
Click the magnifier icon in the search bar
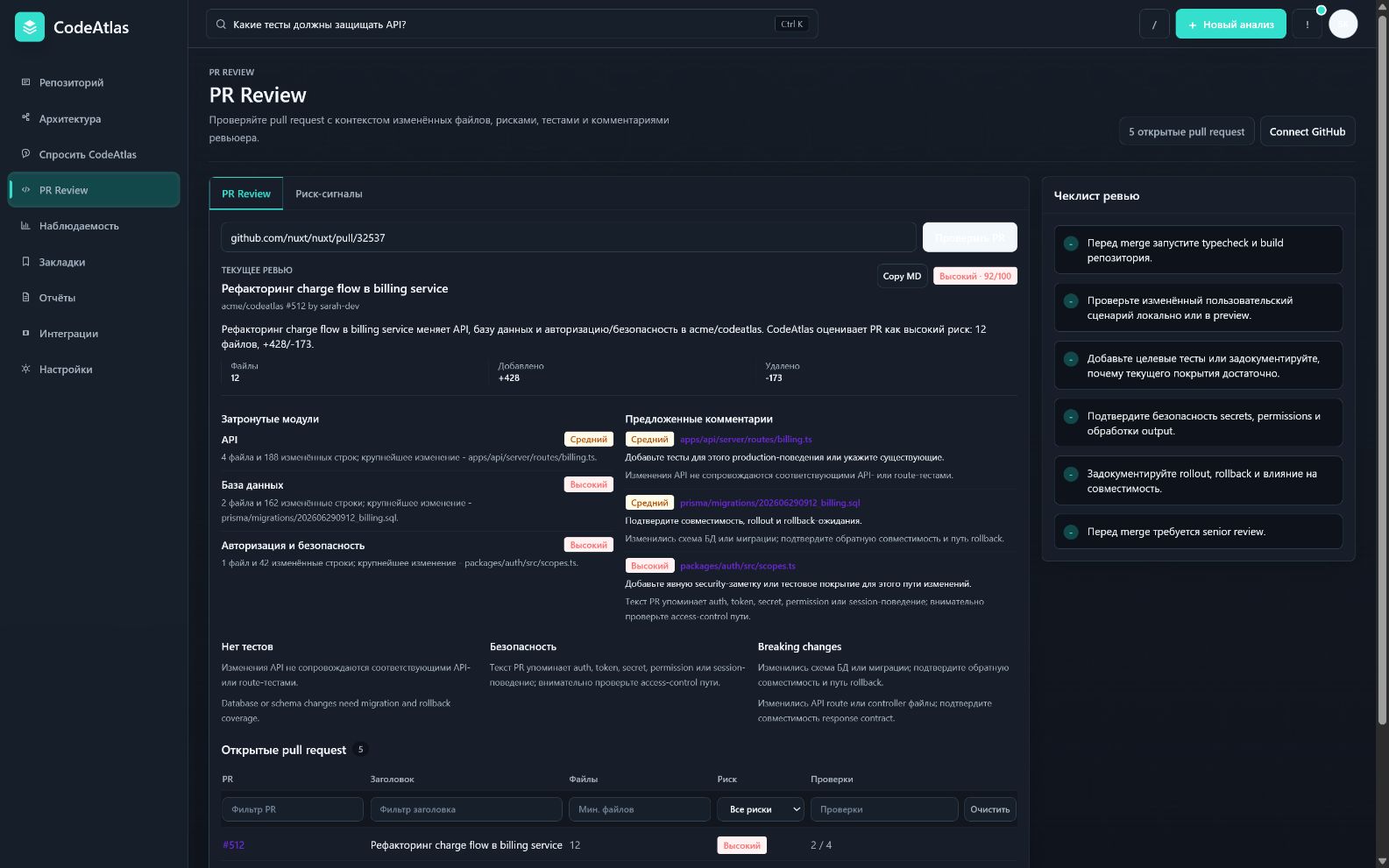221,25
